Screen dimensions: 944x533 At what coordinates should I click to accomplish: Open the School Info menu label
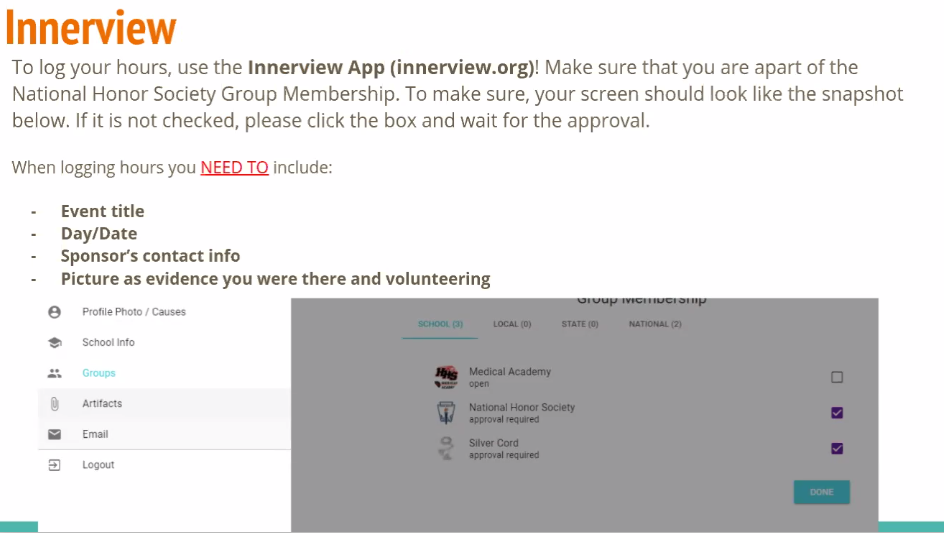108,343
